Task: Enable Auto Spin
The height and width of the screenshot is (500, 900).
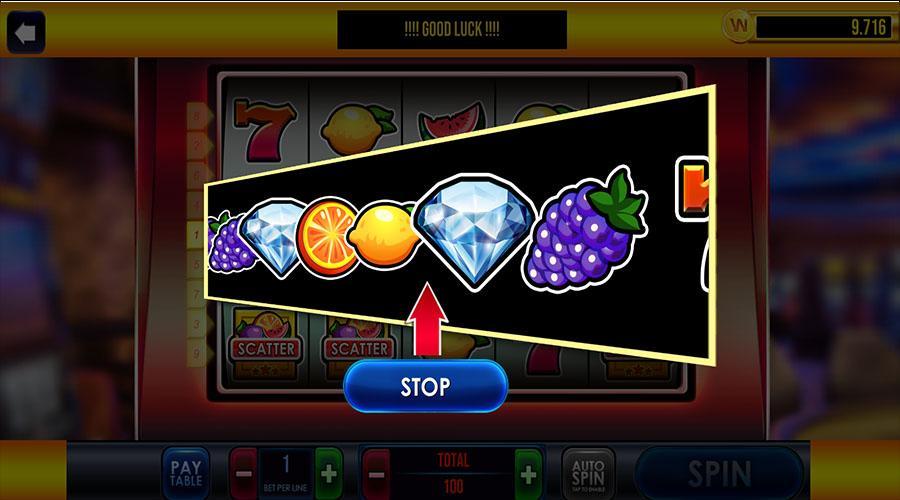Action: [x=588, y=474]
